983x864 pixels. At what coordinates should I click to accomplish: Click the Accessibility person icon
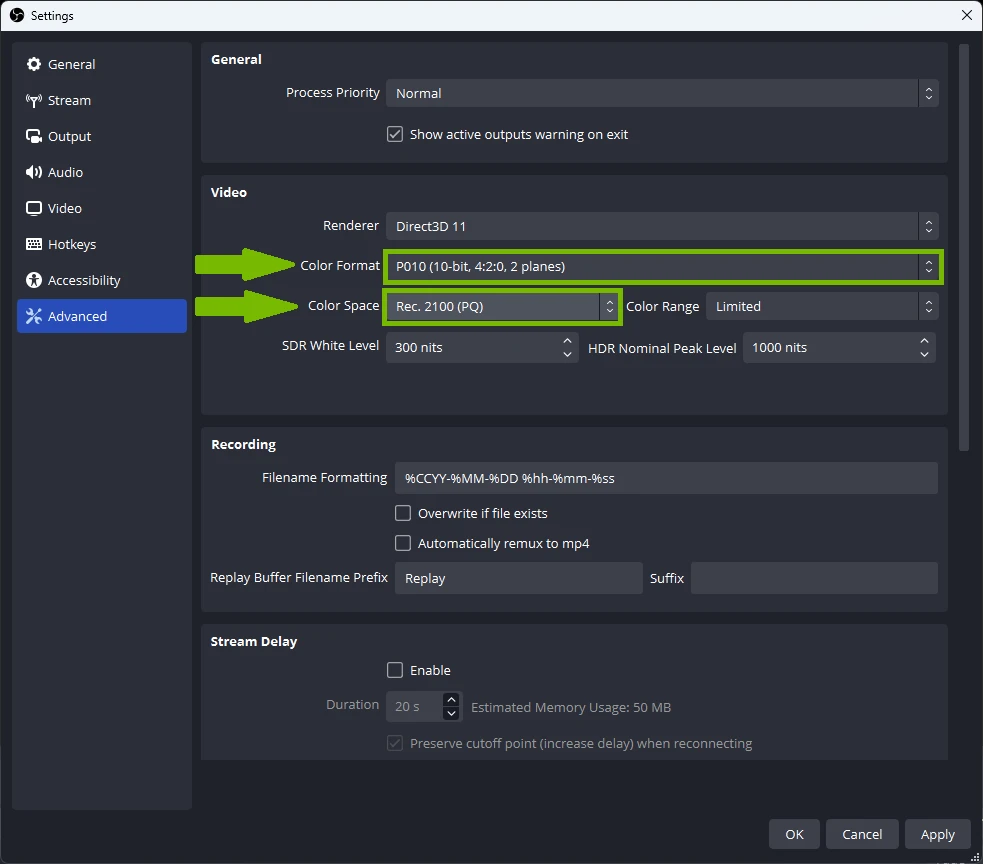point(34,280)
